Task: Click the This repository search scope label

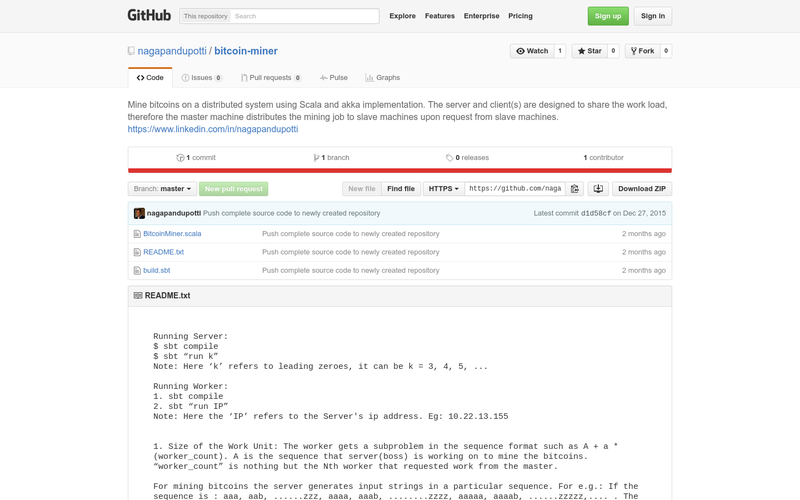Action: pos(206,16)
